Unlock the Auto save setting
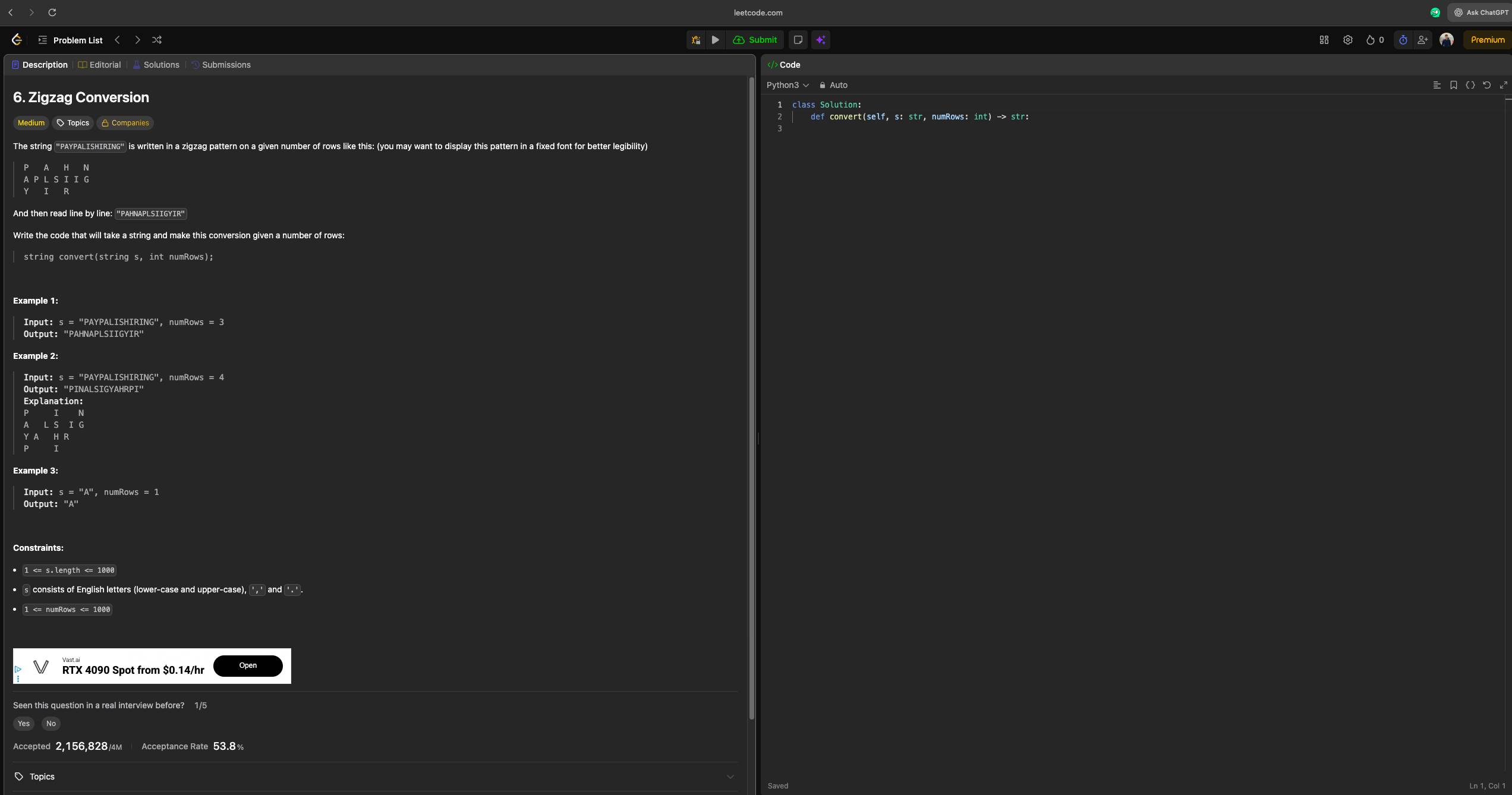 823,85
